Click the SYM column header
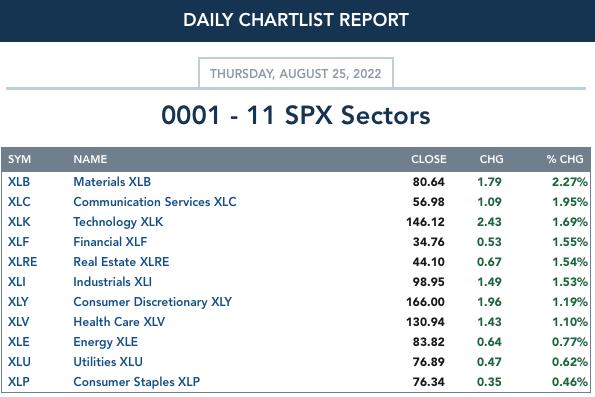The width and height of the screenshot is (595, 397). [19, 159]
